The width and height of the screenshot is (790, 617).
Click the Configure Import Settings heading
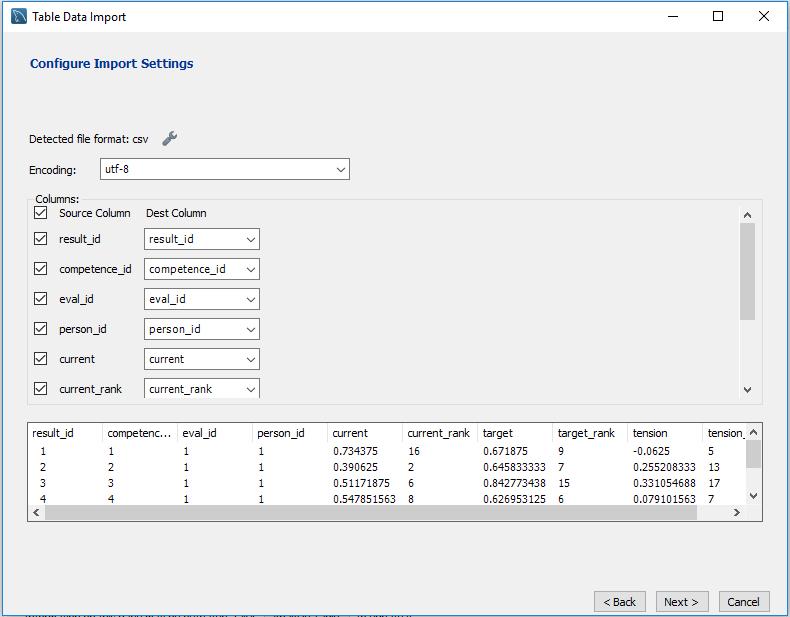(111, 63)
